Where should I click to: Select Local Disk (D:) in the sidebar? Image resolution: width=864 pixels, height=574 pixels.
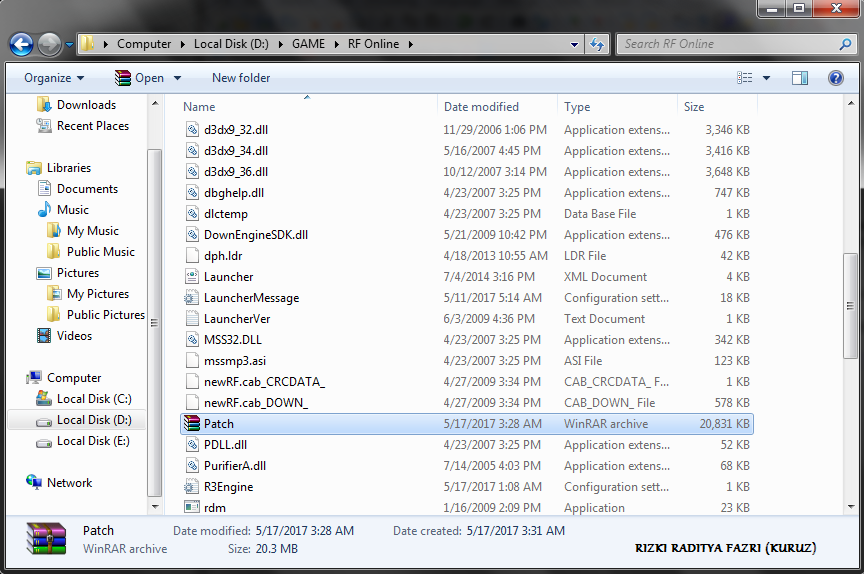[94, 420]
